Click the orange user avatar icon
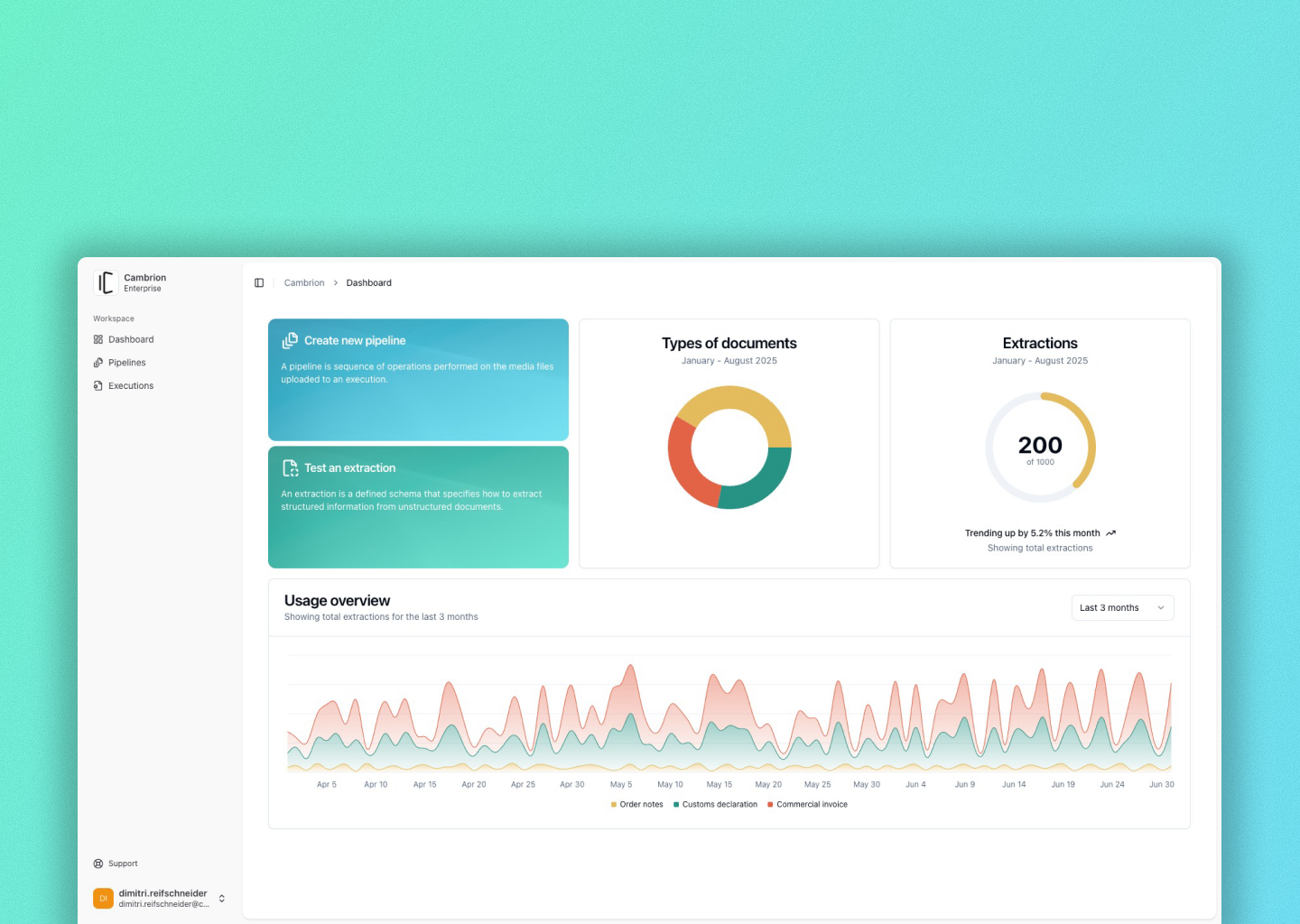Image resolution: width=1300 pixels, height=924 pixels. [x=103, y=898]
